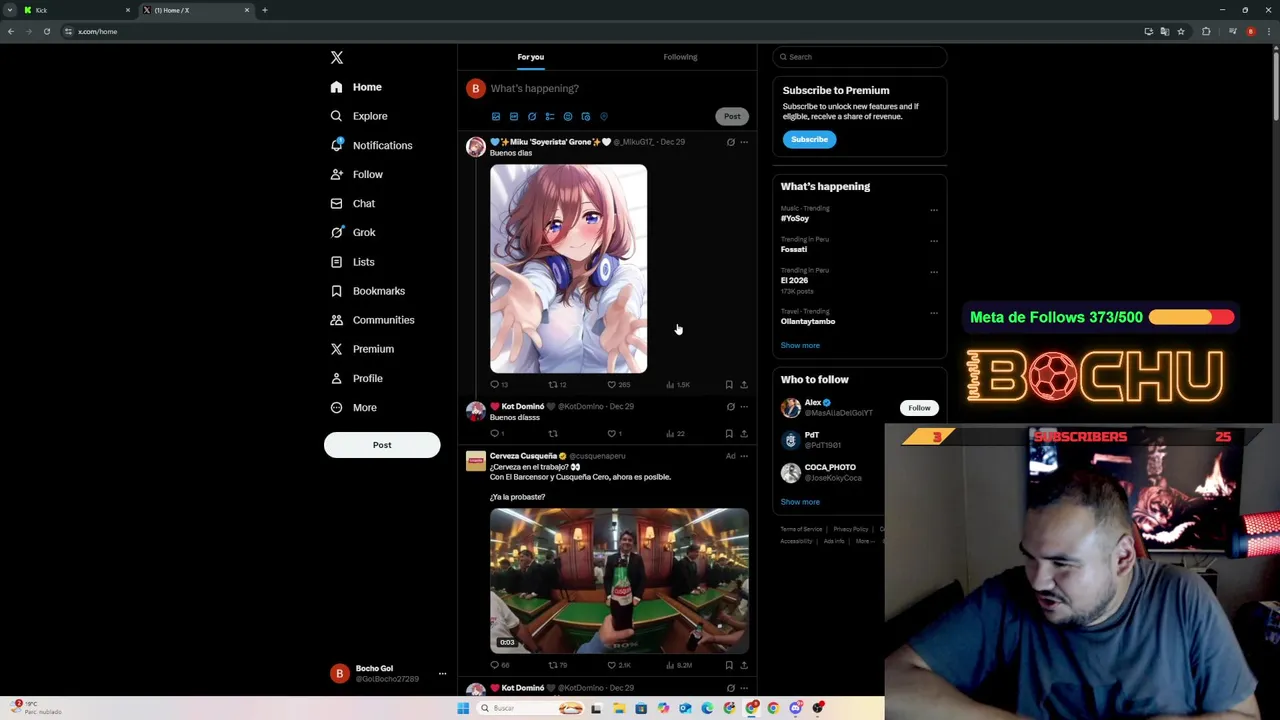Screen dimensions: 1280x720
Task: Open Communities in sidebar
Action: pos(372,320)
